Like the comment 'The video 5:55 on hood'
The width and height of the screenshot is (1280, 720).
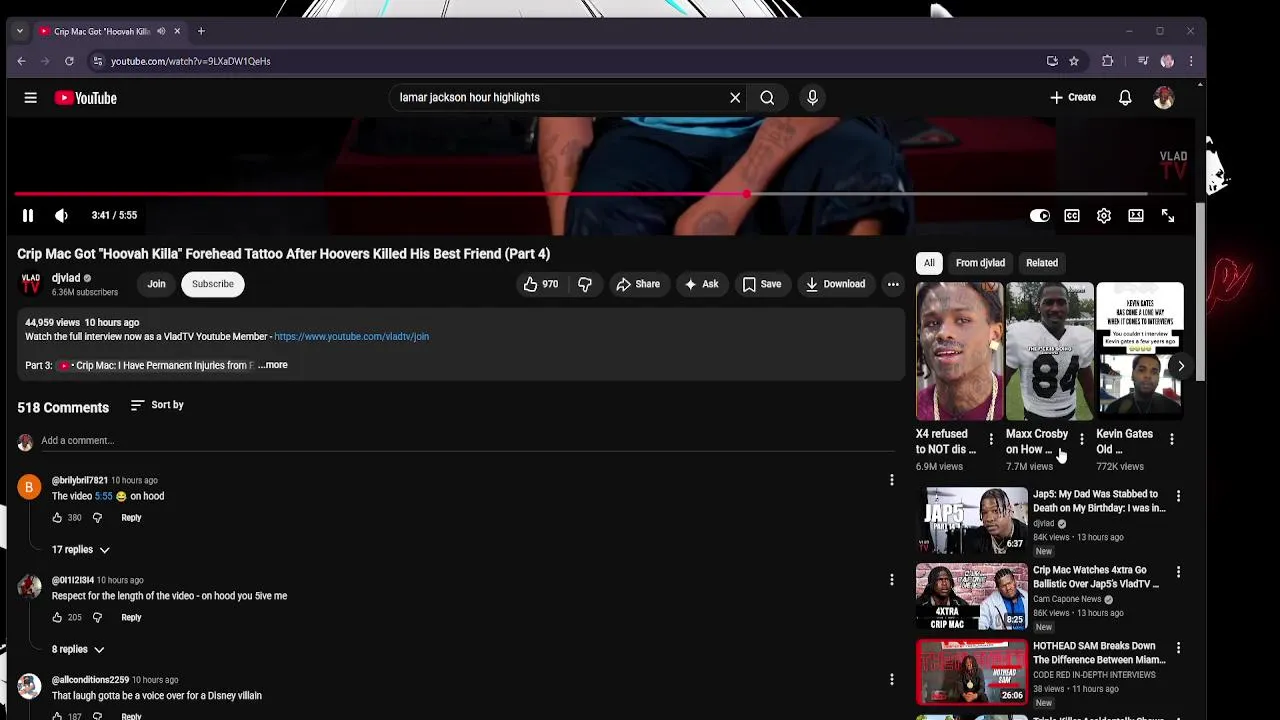pyautogui.click(x=57, y=518)
